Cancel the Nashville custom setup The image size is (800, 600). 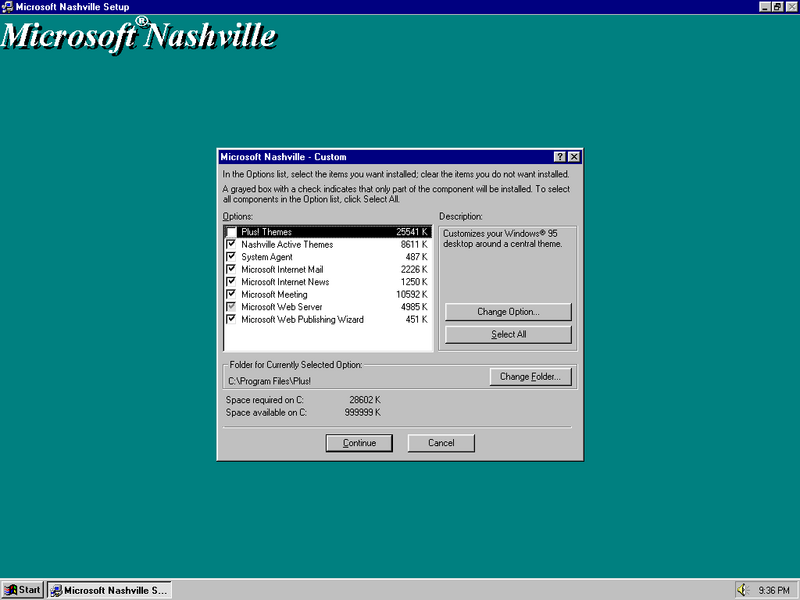pos(441,443)
